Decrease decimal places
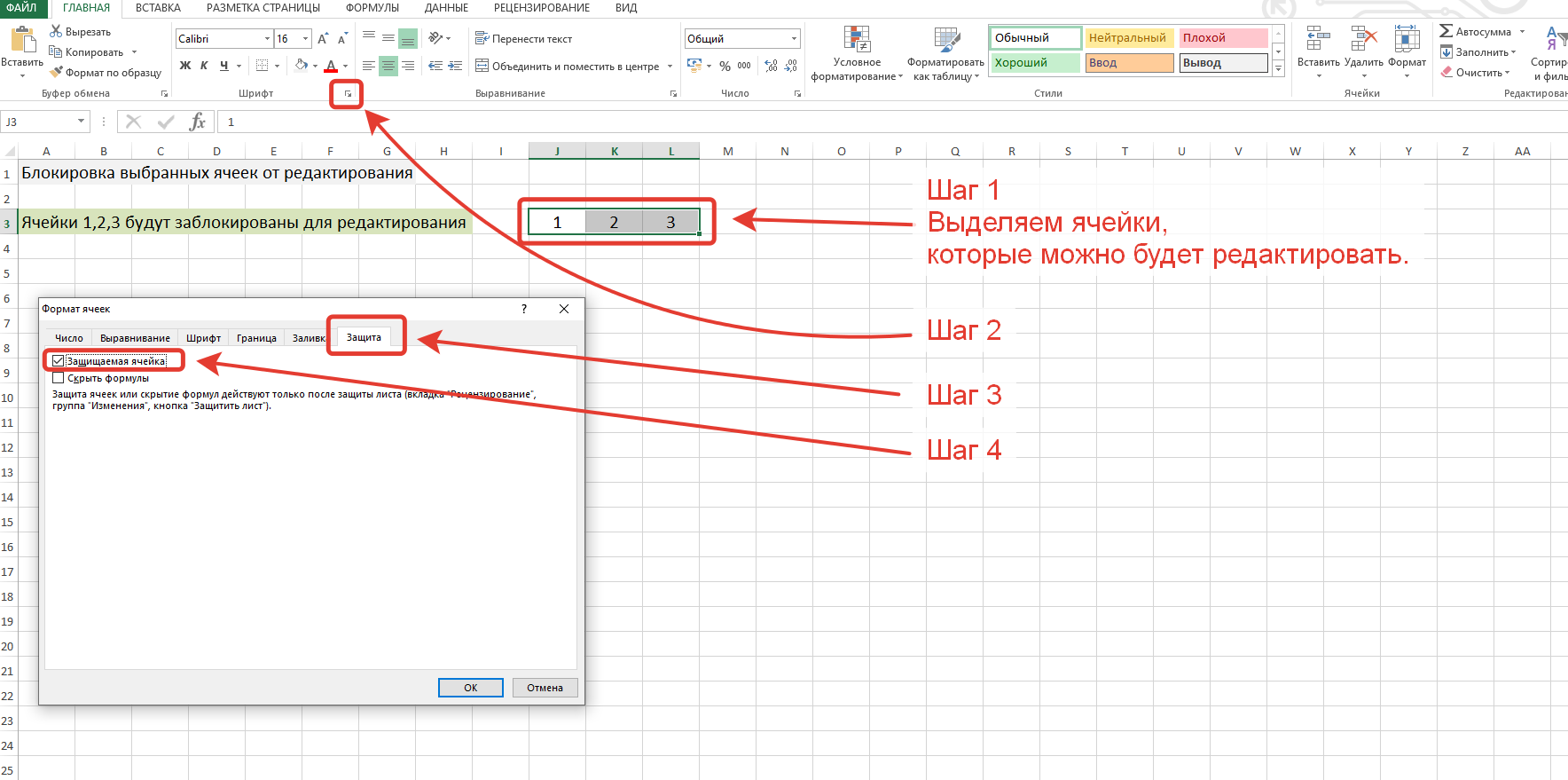Viewport: 1568px width, 780px height. pos(791,66)
